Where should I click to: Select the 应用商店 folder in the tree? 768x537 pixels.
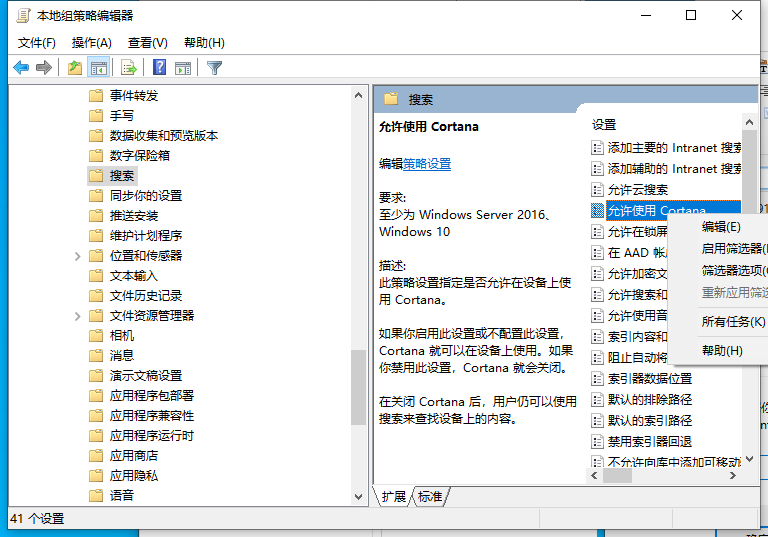point(133,456)
